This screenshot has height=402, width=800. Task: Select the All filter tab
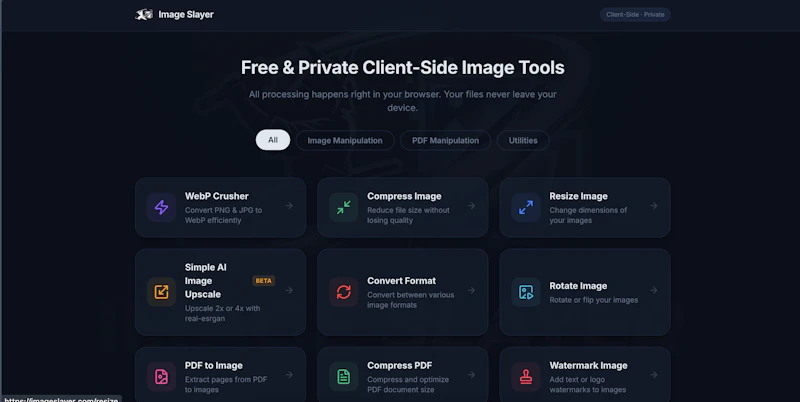coord(273,140)
